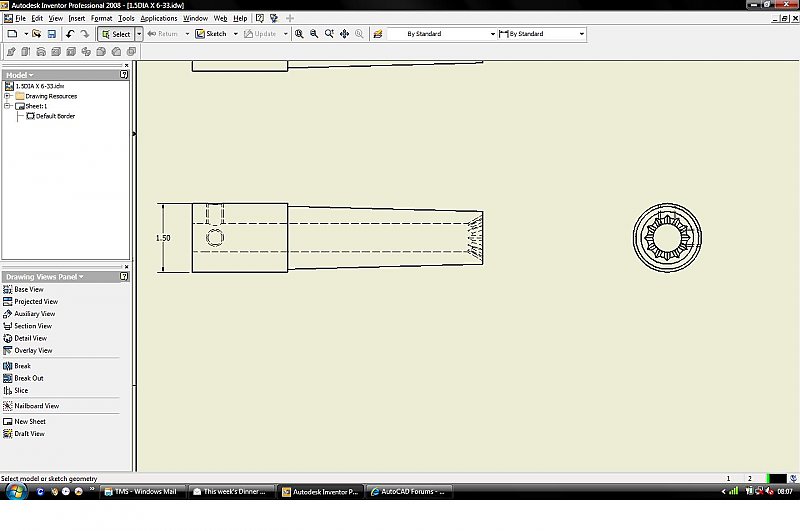Click New Sheet in the panel

pyautogui.click(x=29, y=421)
